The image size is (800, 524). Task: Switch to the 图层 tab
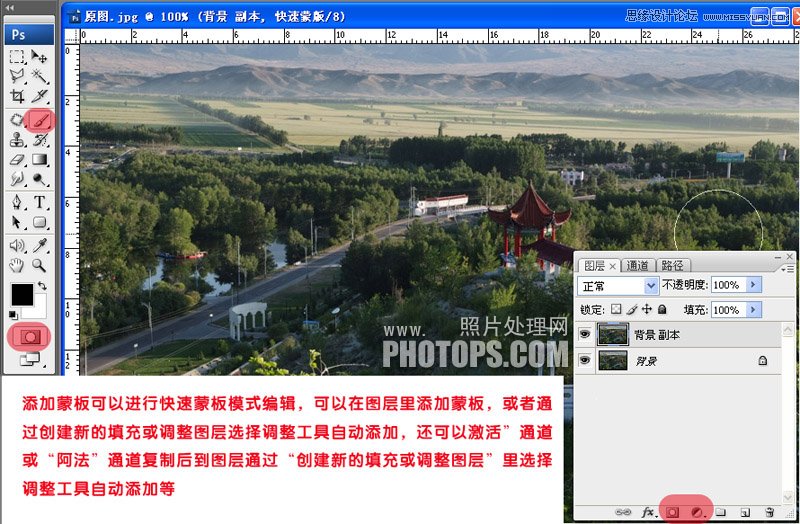coord(594,265)
